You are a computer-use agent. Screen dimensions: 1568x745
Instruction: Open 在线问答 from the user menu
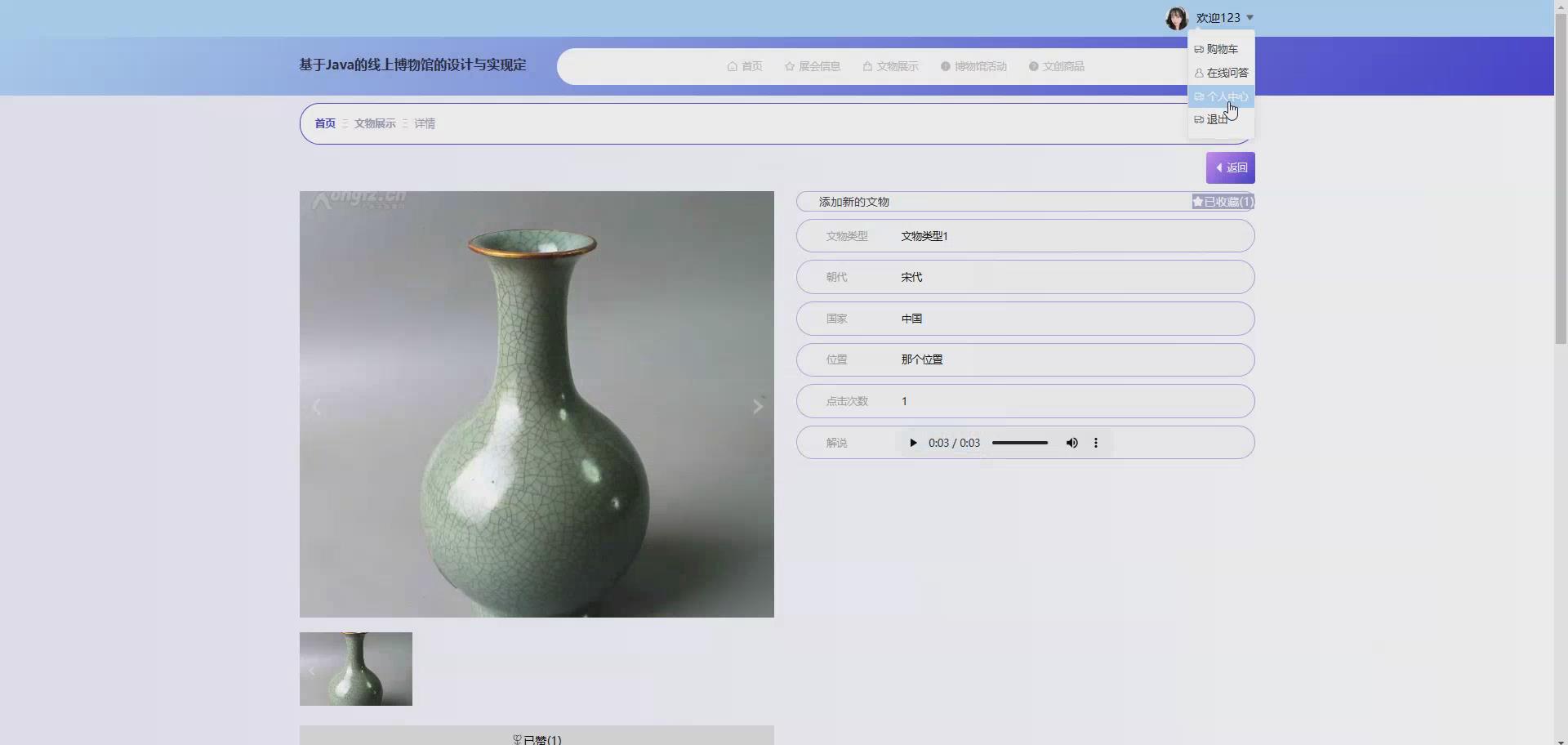point(1221,73)
